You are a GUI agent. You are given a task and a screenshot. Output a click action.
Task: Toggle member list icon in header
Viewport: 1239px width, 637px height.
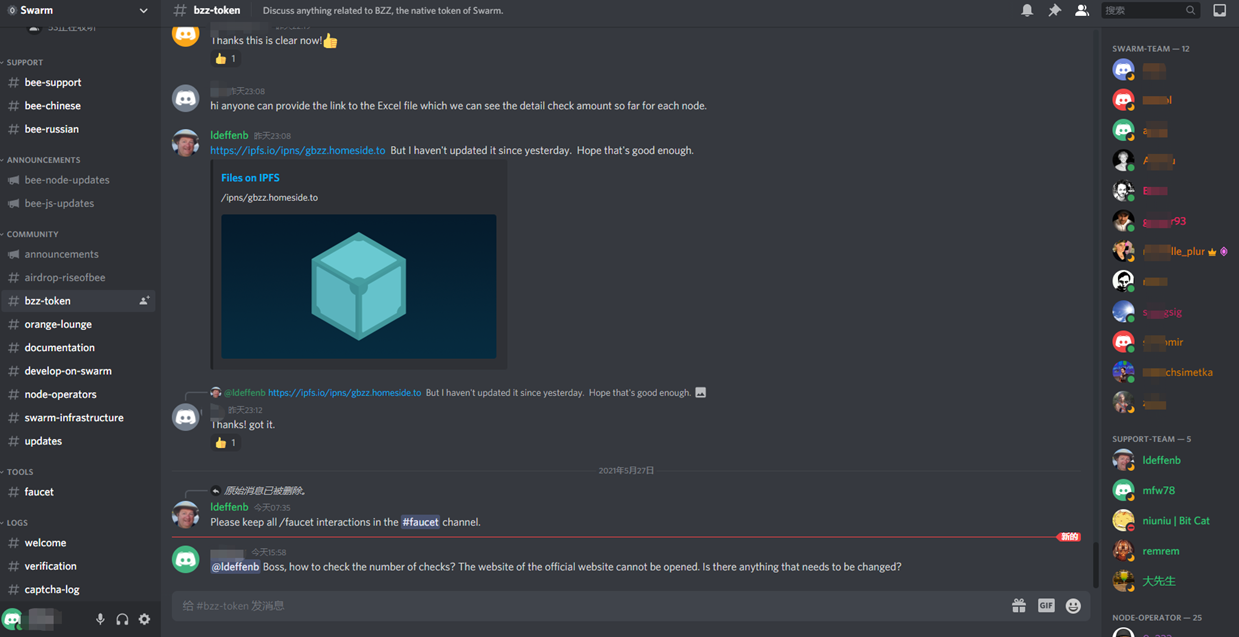[1081, 10]
